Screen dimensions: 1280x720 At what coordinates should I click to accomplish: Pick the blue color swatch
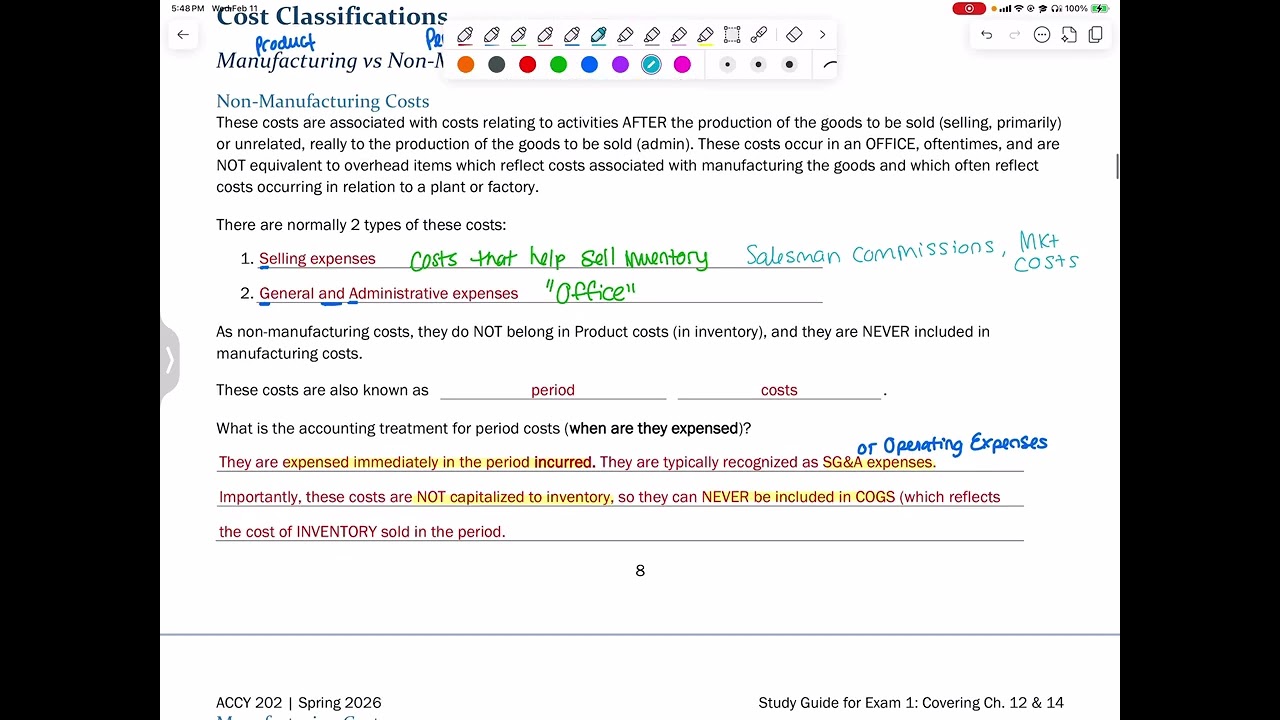[590, 65]
